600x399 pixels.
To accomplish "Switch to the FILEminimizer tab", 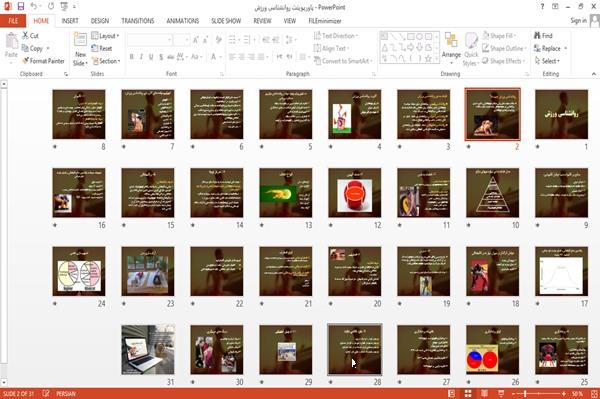I will (325, 21).
